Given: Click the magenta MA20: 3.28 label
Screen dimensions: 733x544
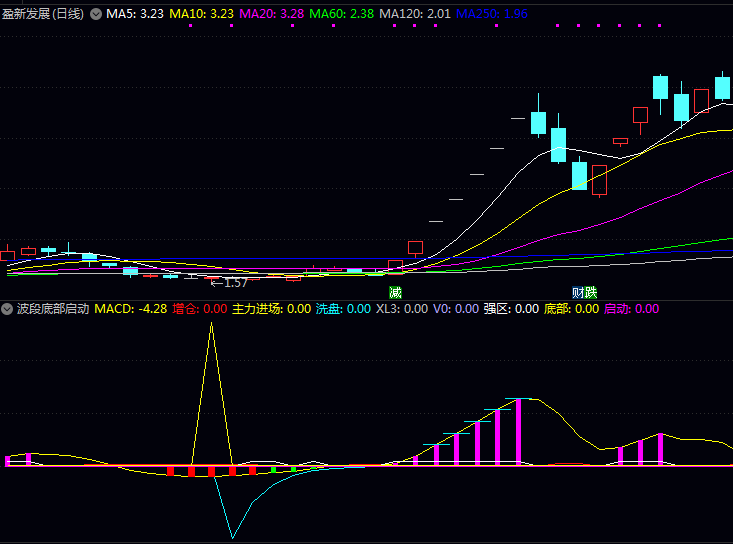Looking at the screenshot, I should coord(272,14).
